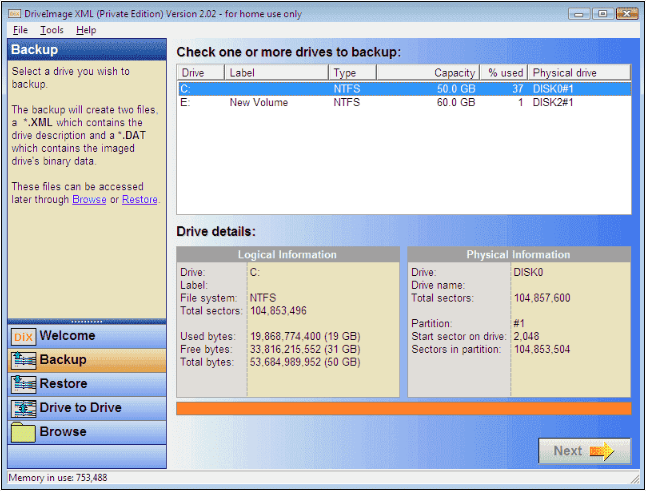Follow the Browse hyperlink in description
Image resolution: width=646 pixels, height=491 pixels.
pos(89,200)
